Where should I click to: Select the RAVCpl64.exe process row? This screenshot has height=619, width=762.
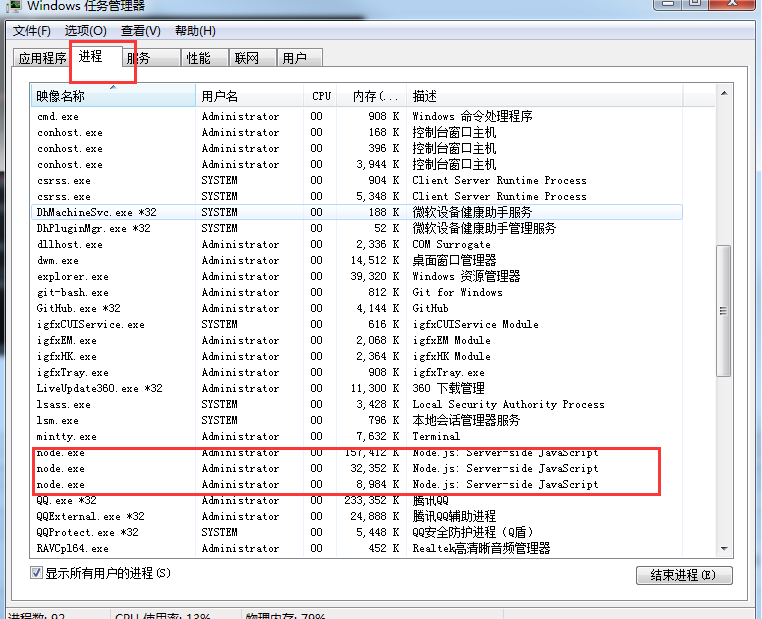(x=357, y=549)
